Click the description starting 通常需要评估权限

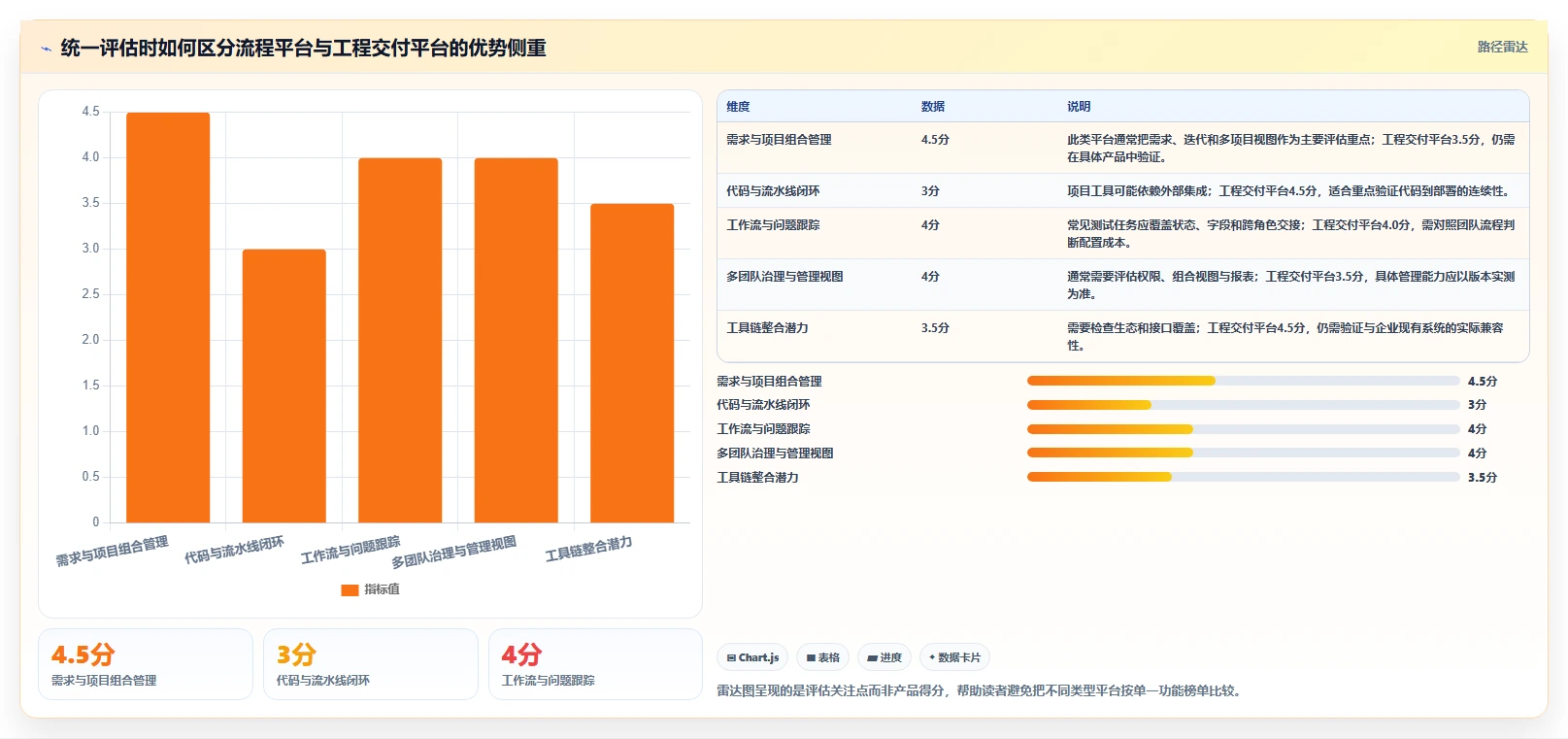1291,286
